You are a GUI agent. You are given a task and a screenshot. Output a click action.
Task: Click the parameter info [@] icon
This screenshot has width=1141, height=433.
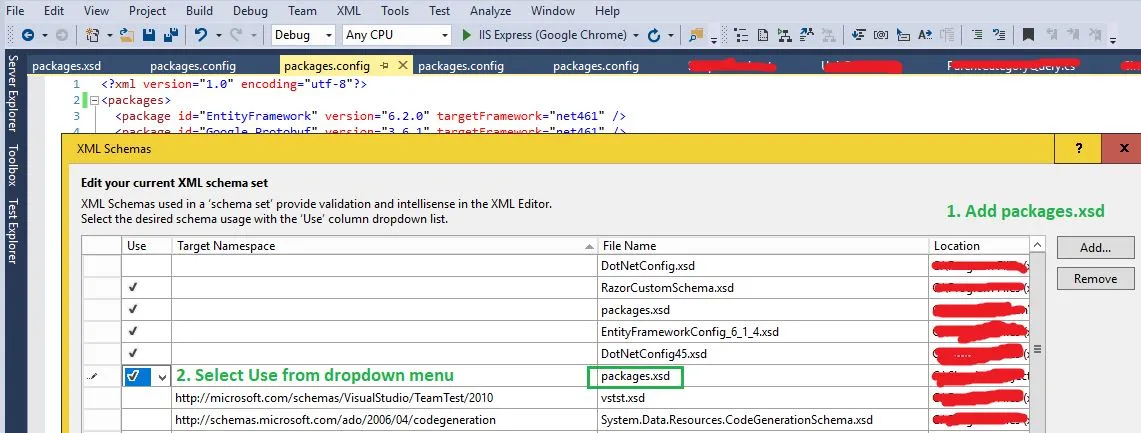click(880, 35)
